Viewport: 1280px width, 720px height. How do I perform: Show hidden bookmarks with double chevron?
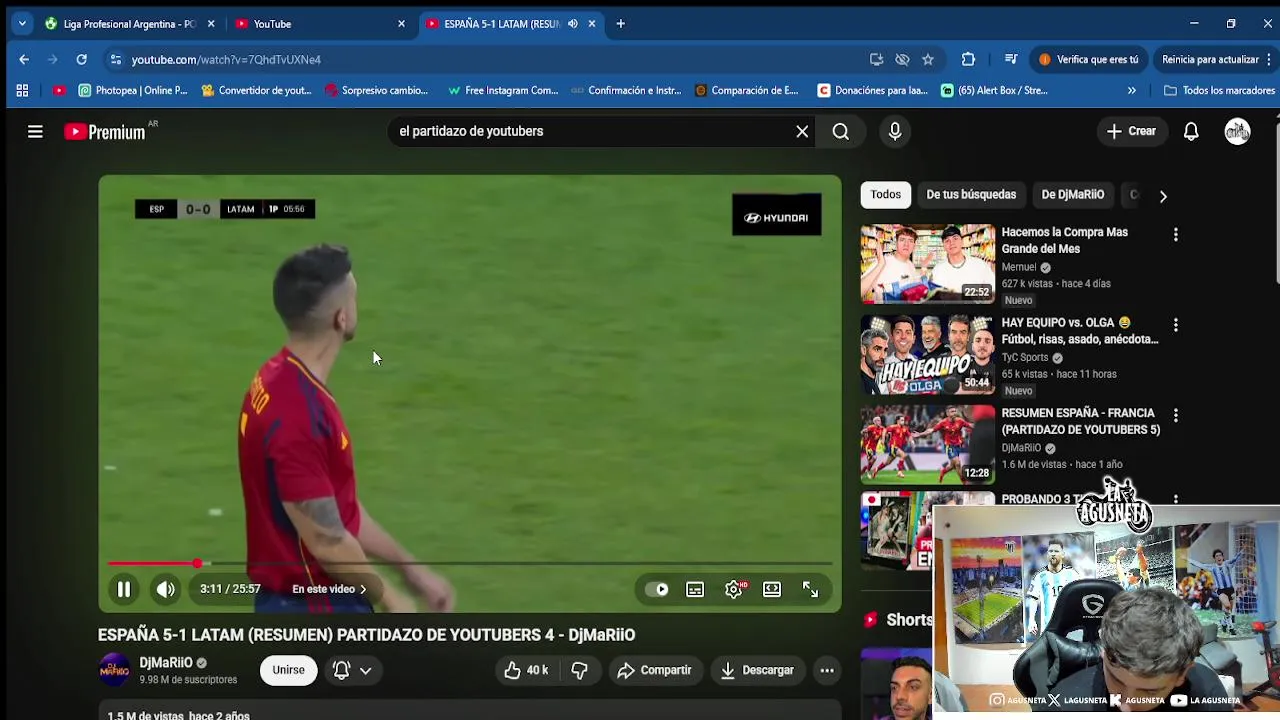point(1131,90)
